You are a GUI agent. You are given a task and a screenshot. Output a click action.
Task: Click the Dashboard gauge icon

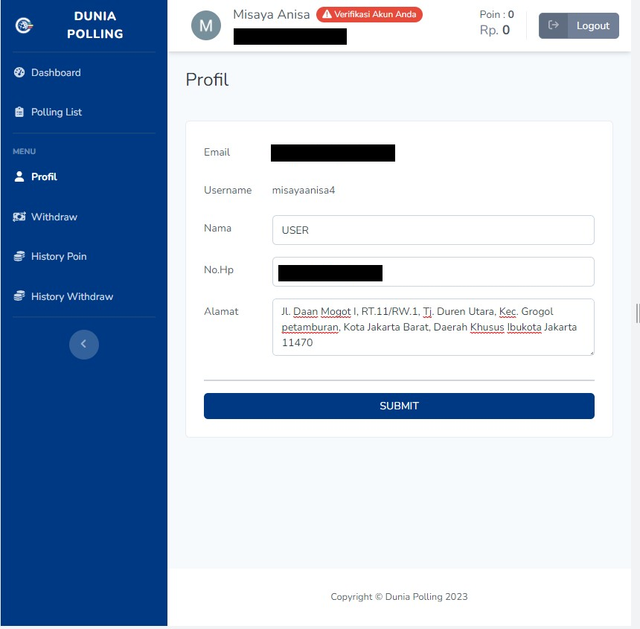[19, 72]
